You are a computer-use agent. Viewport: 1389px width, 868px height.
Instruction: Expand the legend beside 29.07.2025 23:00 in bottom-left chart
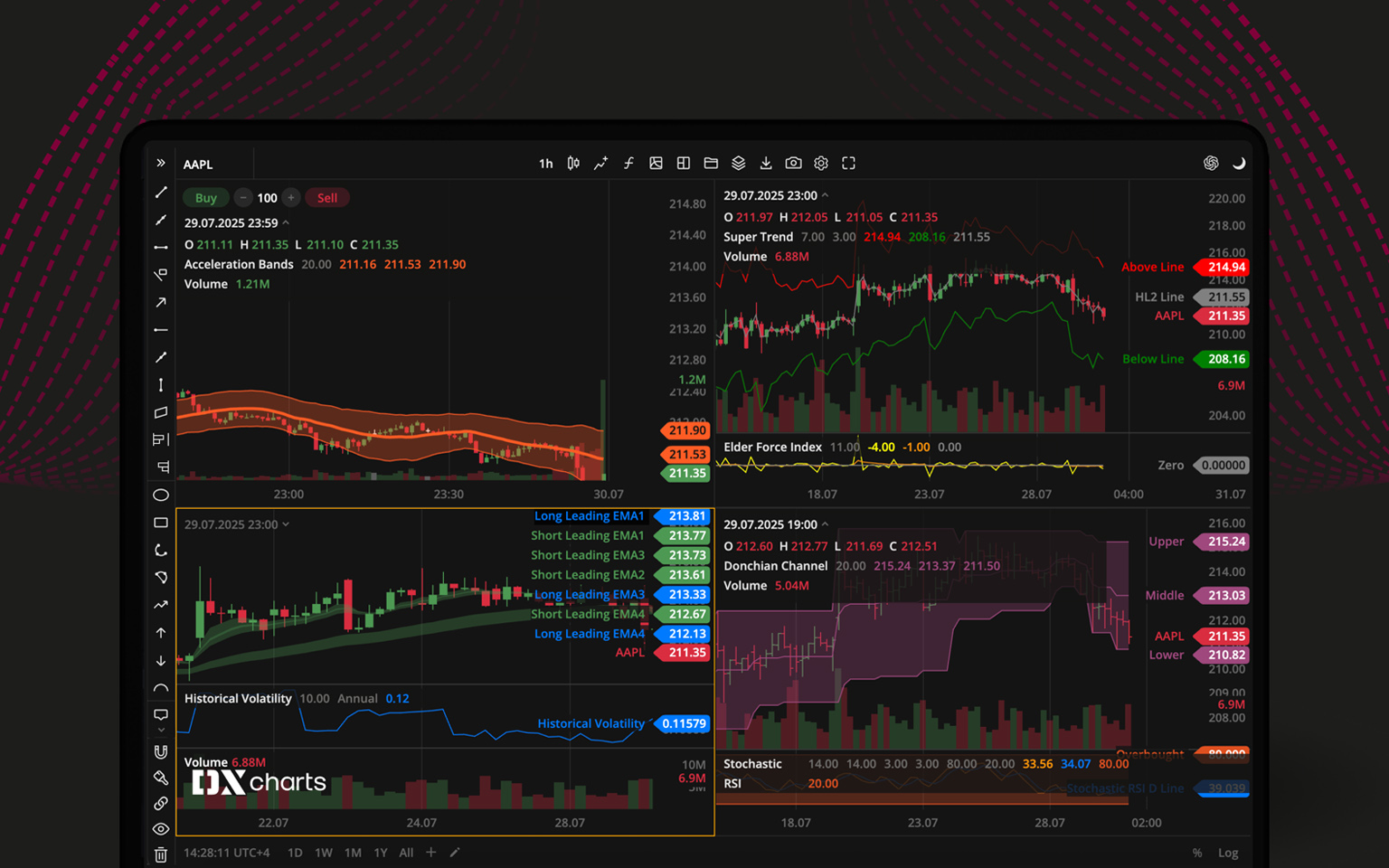pos(286,524)
